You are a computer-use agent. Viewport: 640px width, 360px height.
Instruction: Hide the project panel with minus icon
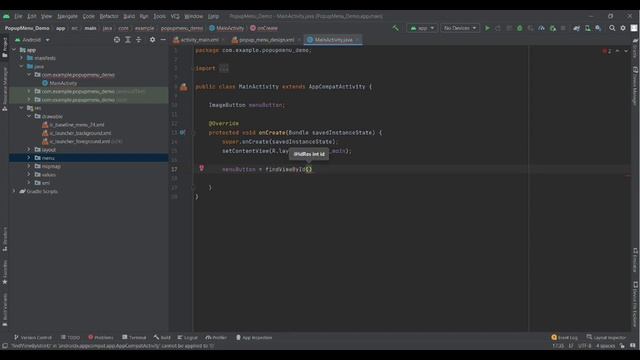163,40
